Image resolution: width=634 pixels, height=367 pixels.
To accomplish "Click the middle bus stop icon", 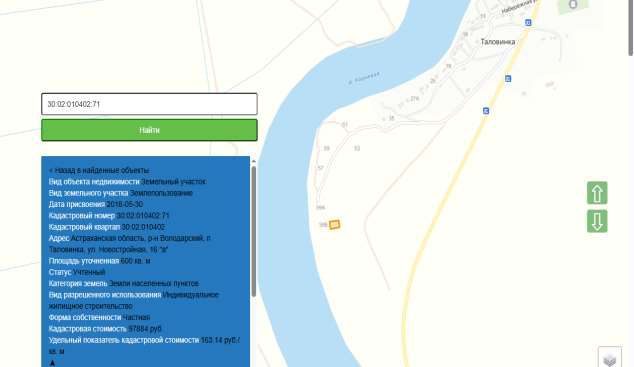I will click(508, 78).
